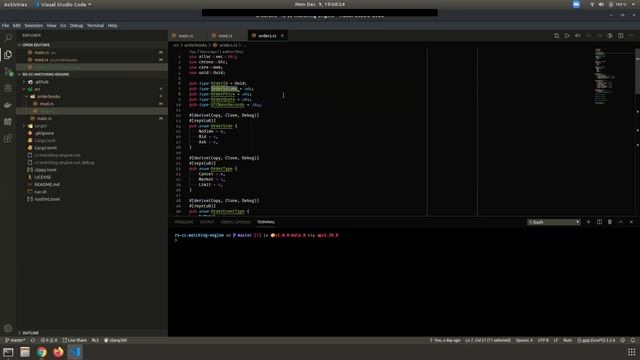The height and width of the screenshot is (360, 640).
Task: Click the Run play icon in editor toolbar
Action: click(x=567, y=36)
